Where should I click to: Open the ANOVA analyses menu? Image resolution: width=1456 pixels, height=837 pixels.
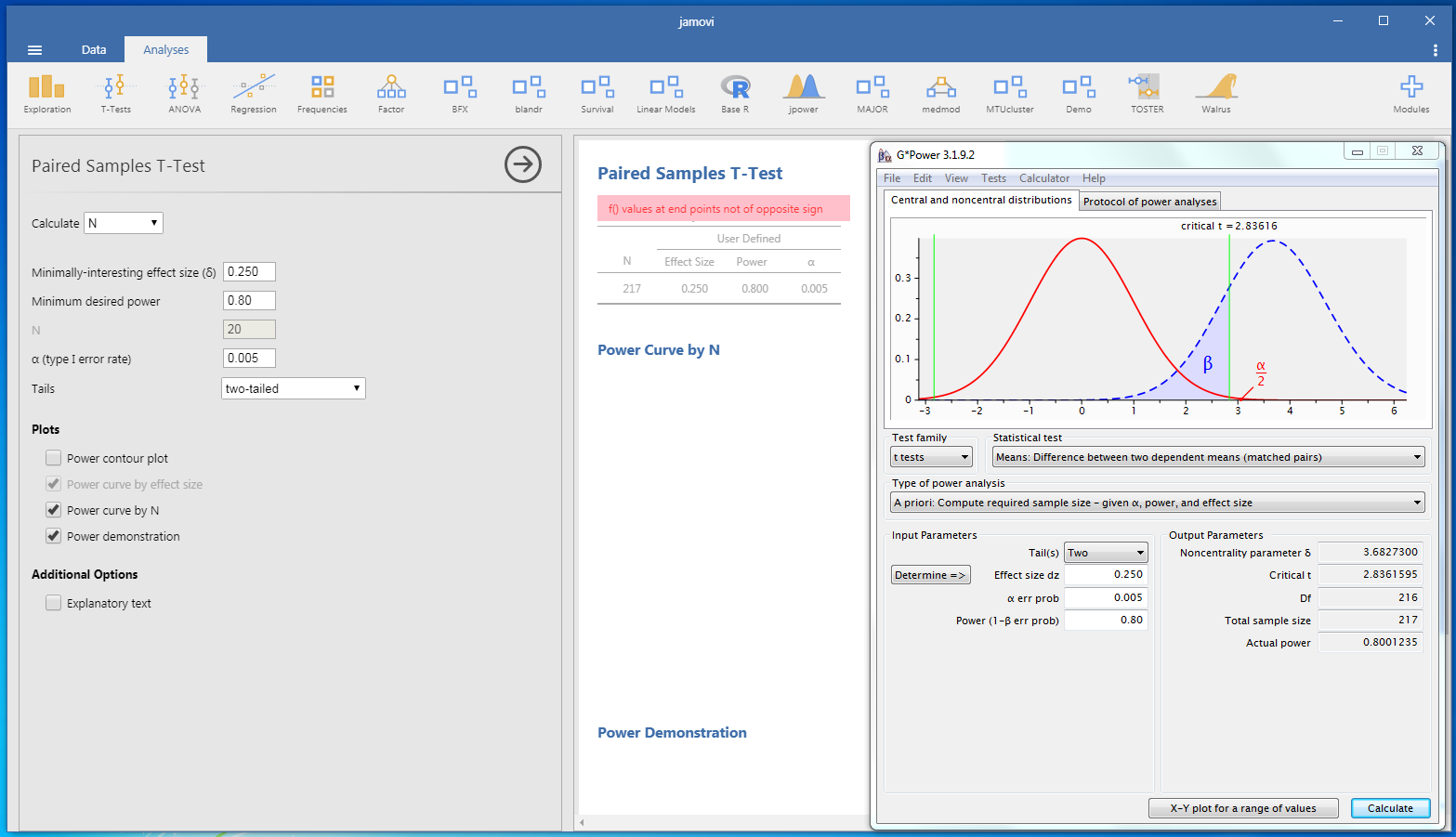[x=184, y=95]
